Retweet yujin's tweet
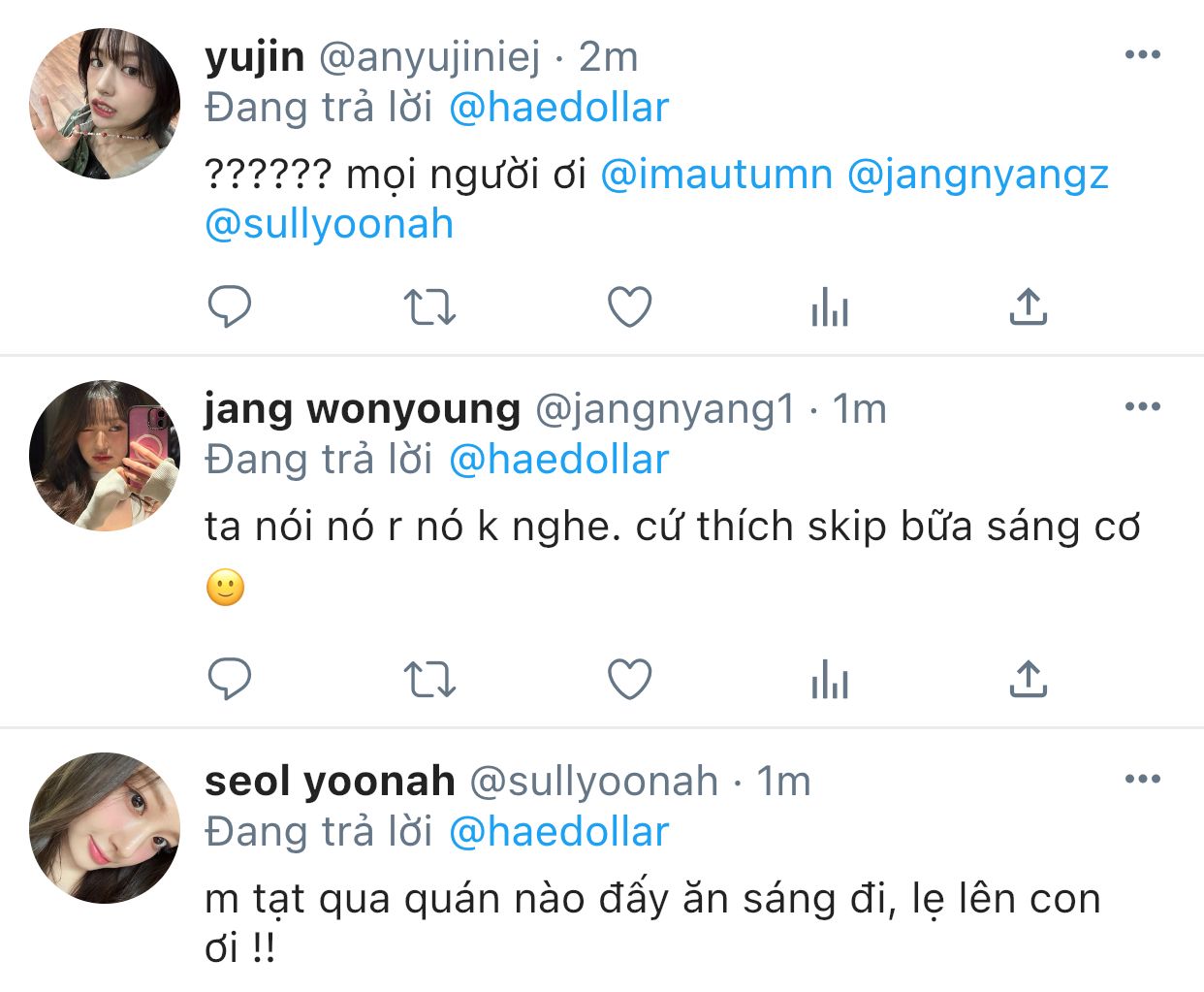The height and width of the screenshot is (992, 1204). (x=428, y=307)
